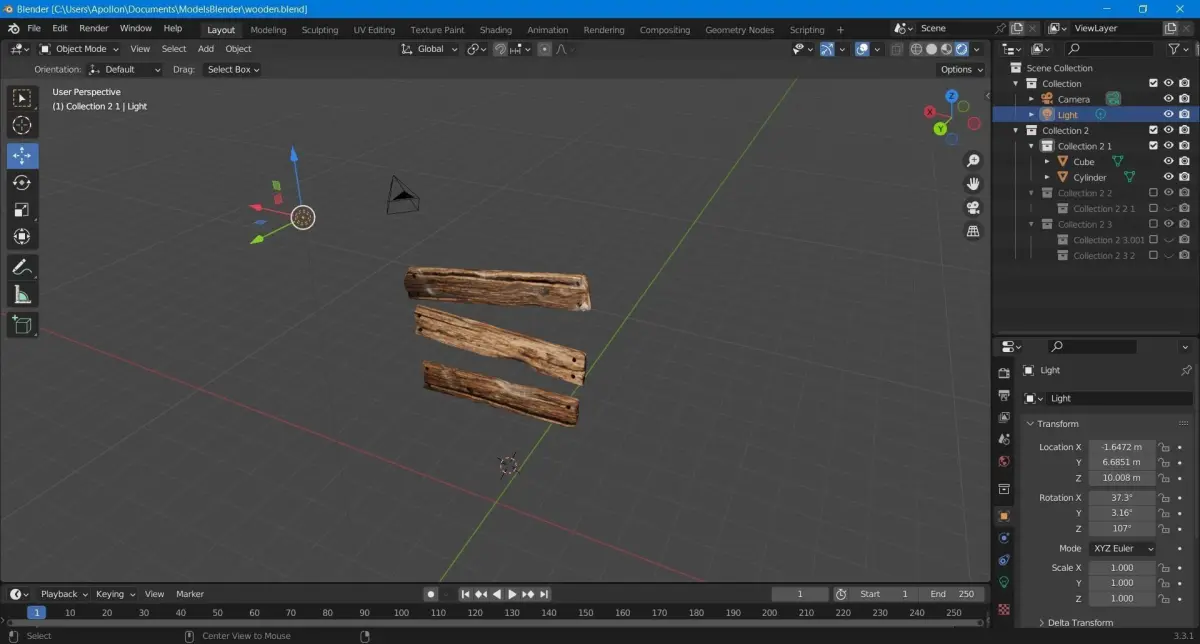Select the Rotate tool
The height and width of the screenshot is (644, 1200).
click(22, 183)
